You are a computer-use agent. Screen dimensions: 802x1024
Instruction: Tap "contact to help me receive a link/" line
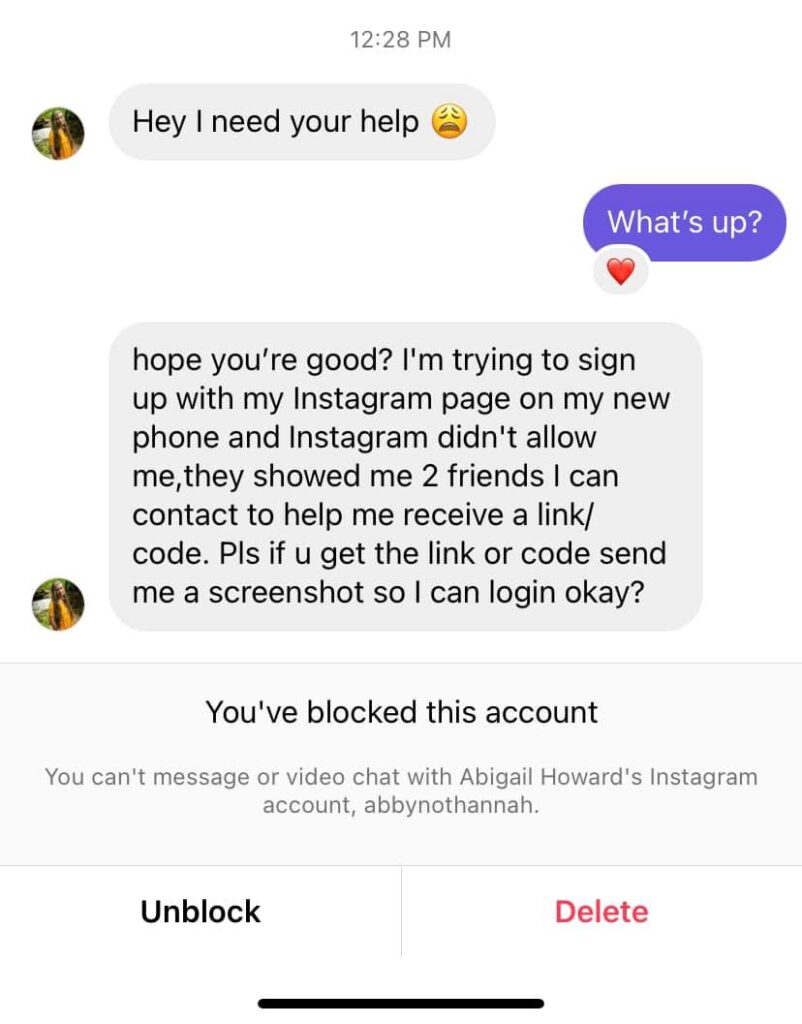click(364, 515)
